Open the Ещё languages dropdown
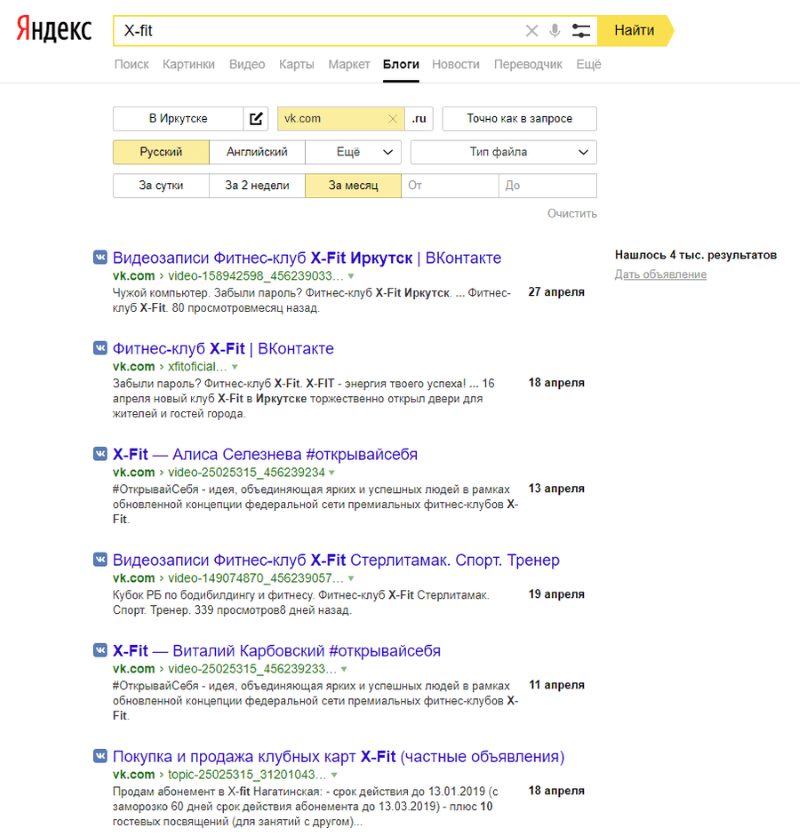Image resolution: width=800 pixels, height=837 pixels. [x=355, y=152]
